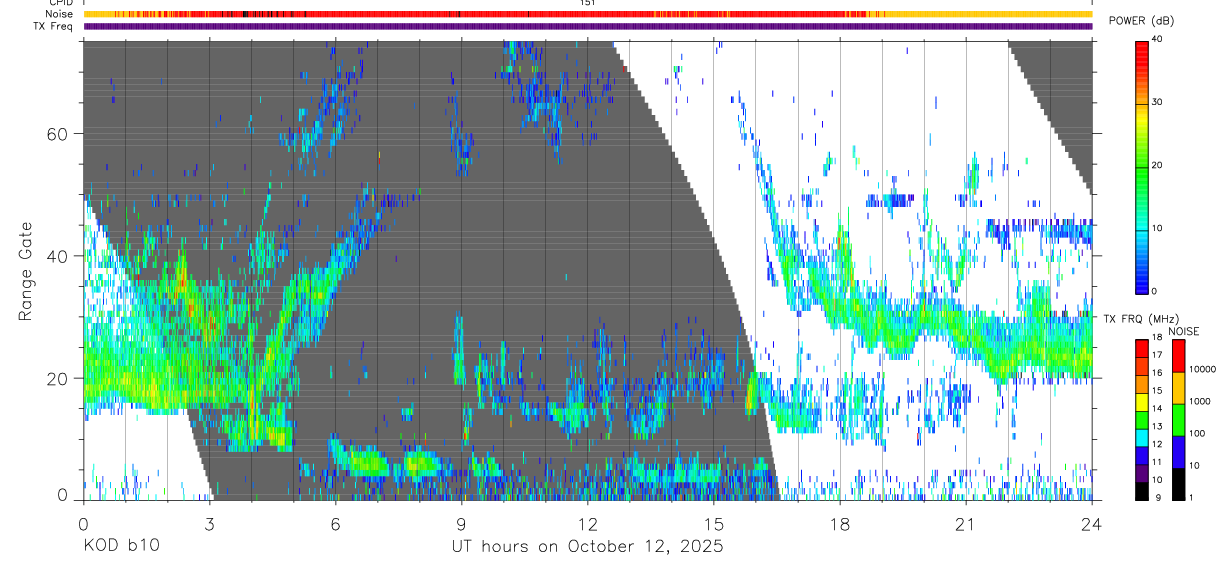Click the 18 tick on UT hours axis

coord(840,523)
